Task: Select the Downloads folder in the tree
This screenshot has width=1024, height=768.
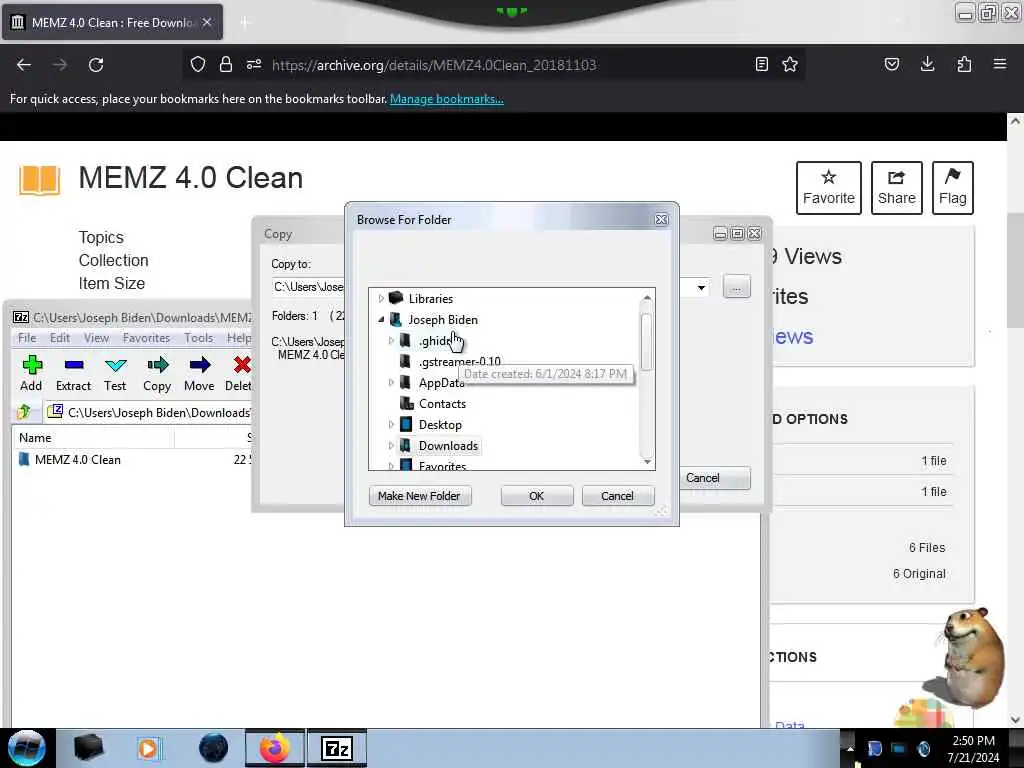Action: click(448, 445)
